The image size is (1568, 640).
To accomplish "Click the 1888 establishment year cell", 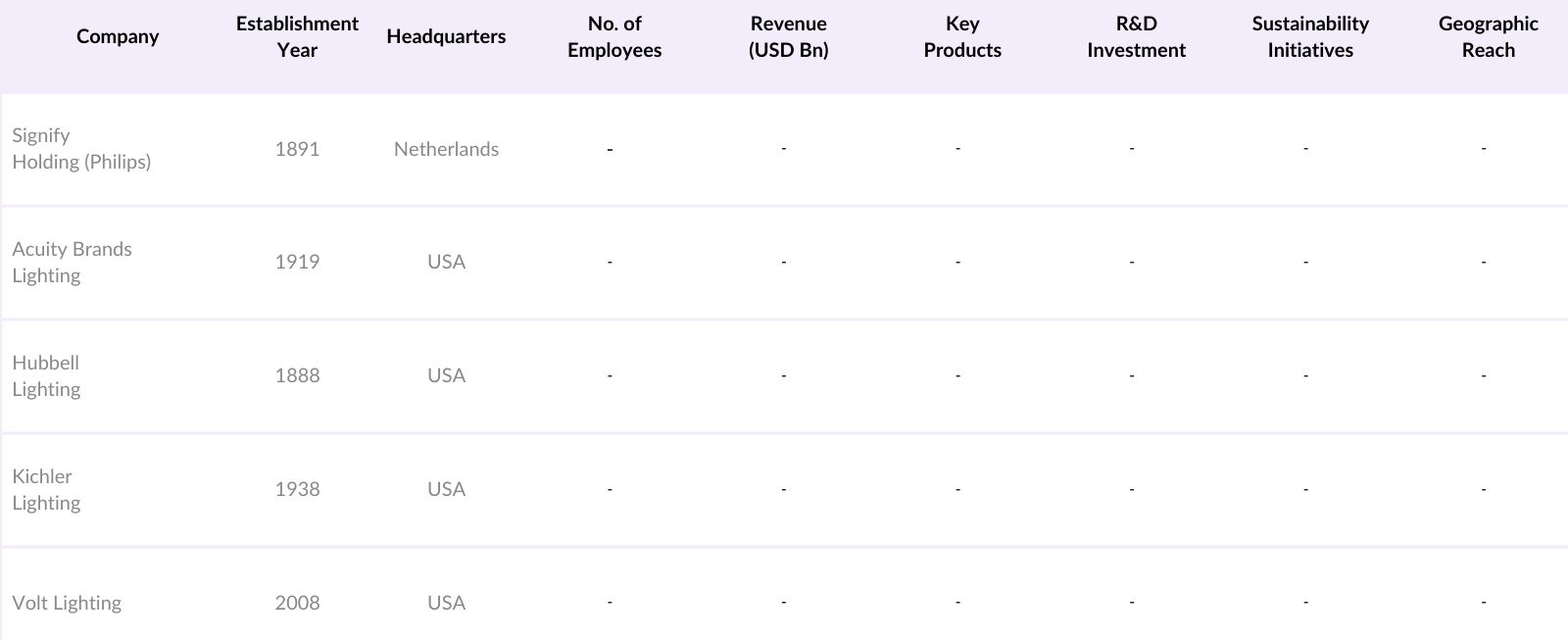I will tap(297, 376).
